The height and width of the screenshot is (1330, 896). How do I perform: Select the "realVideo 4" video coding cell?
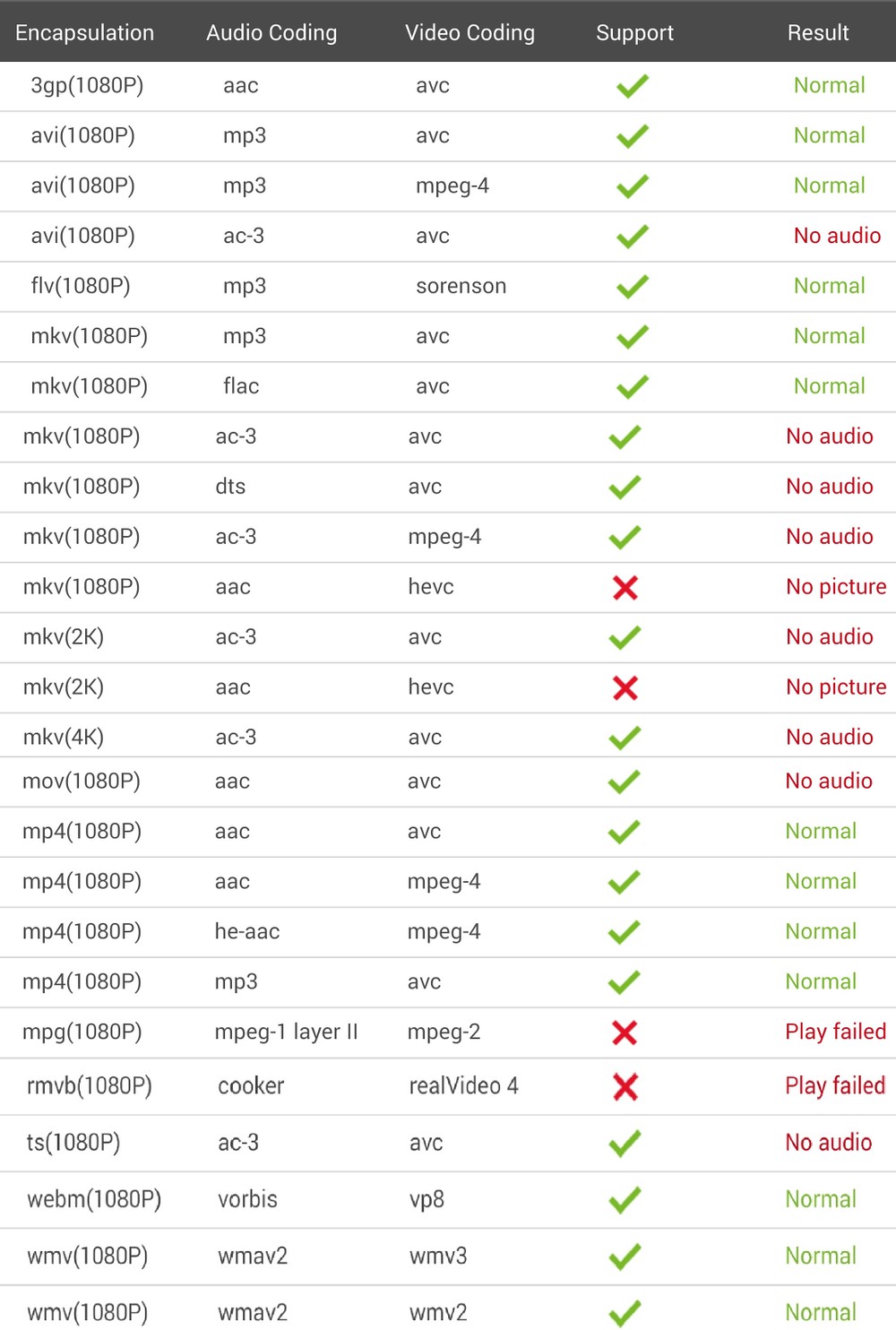pos(464,1086)
